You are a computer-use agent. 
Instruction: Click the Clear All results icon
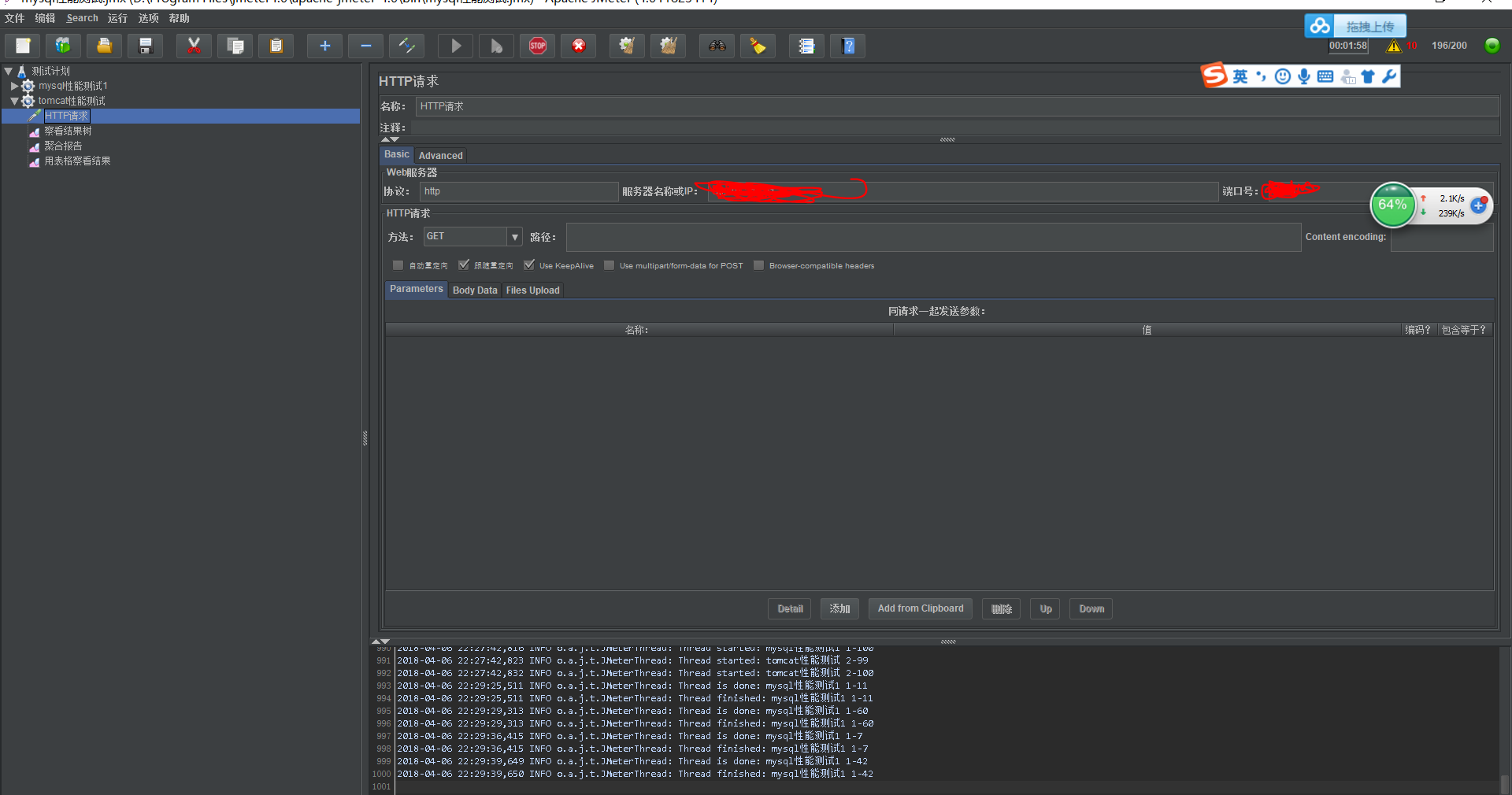pos(669,46)
